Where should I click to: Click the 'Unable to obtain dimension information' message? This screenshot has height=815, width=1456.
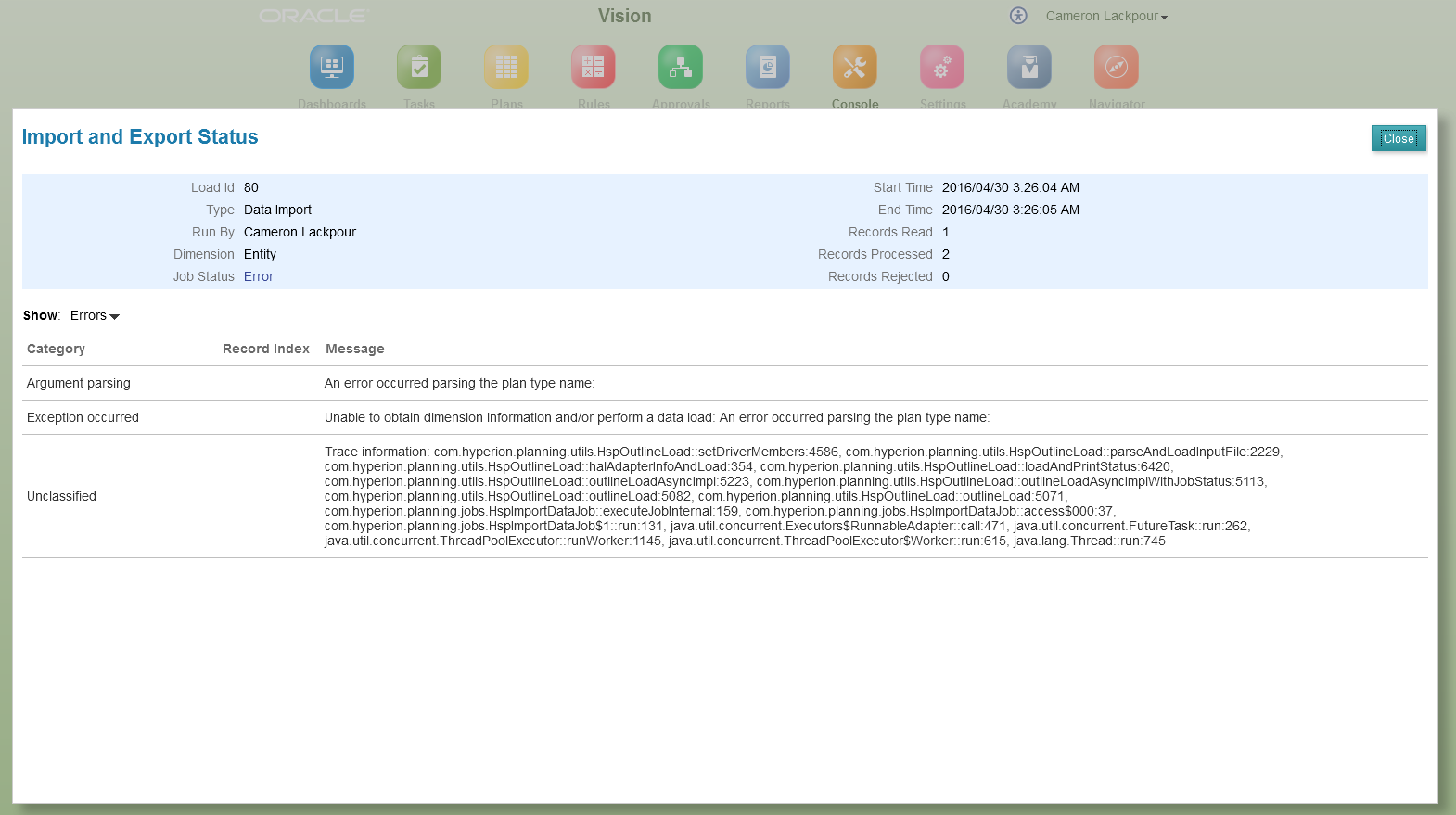657,417
